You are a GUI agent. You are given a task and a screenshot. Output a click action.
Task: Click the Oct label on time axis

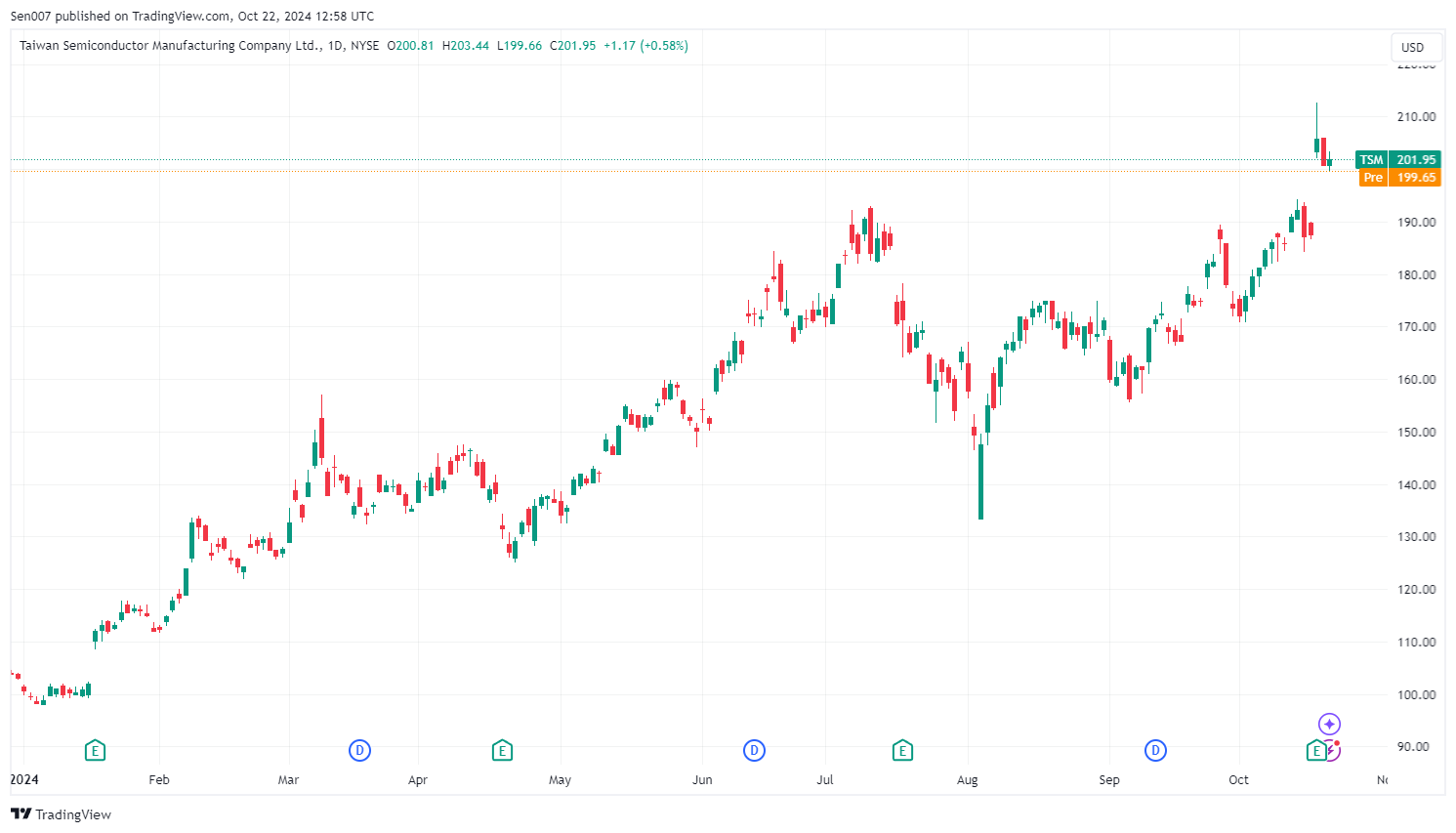pyautogui.click(x=1238, y=779)
